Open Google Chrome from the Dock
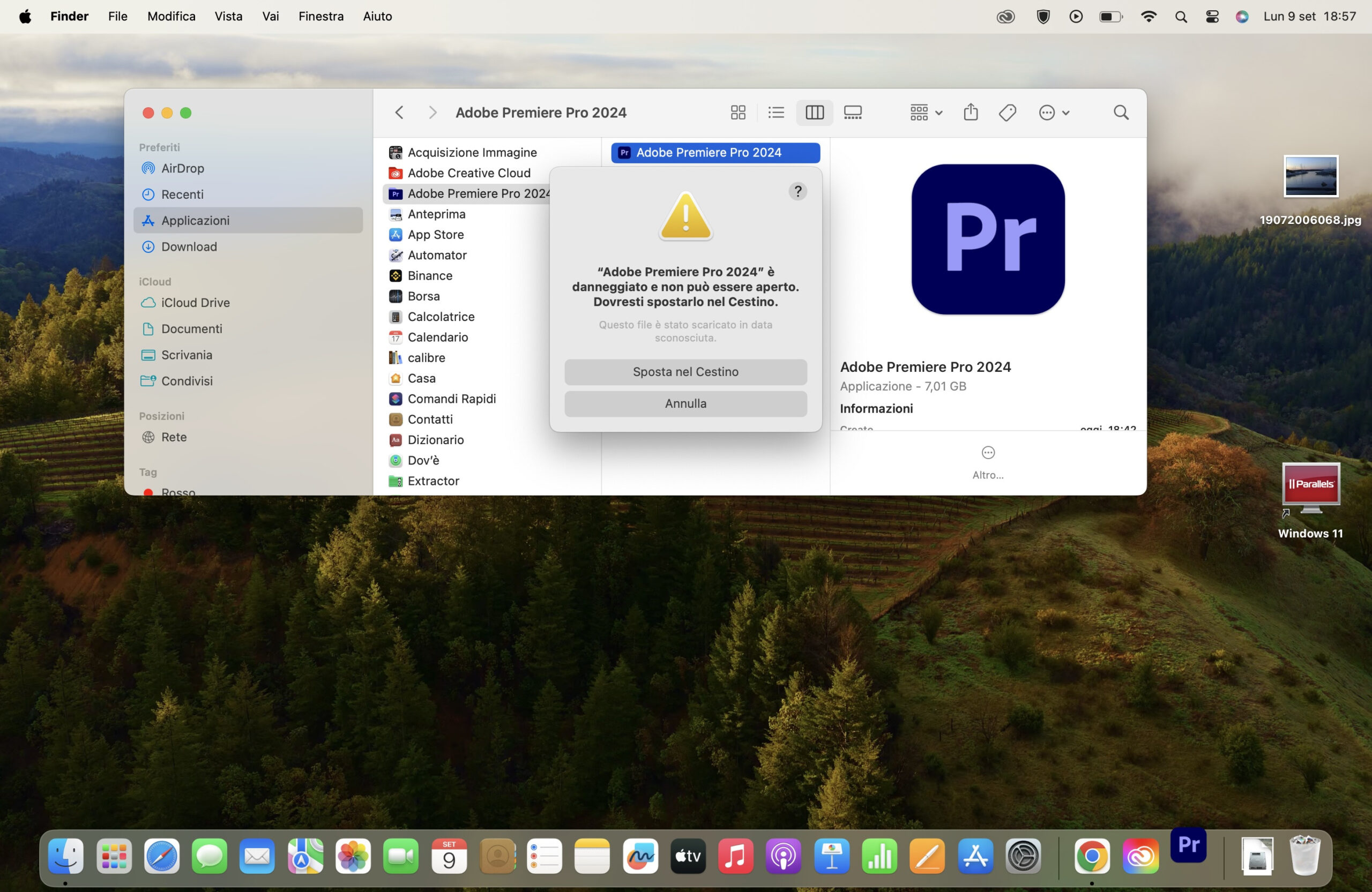The height and width of the screenshot is (892, 1372). coord(1092,856)
